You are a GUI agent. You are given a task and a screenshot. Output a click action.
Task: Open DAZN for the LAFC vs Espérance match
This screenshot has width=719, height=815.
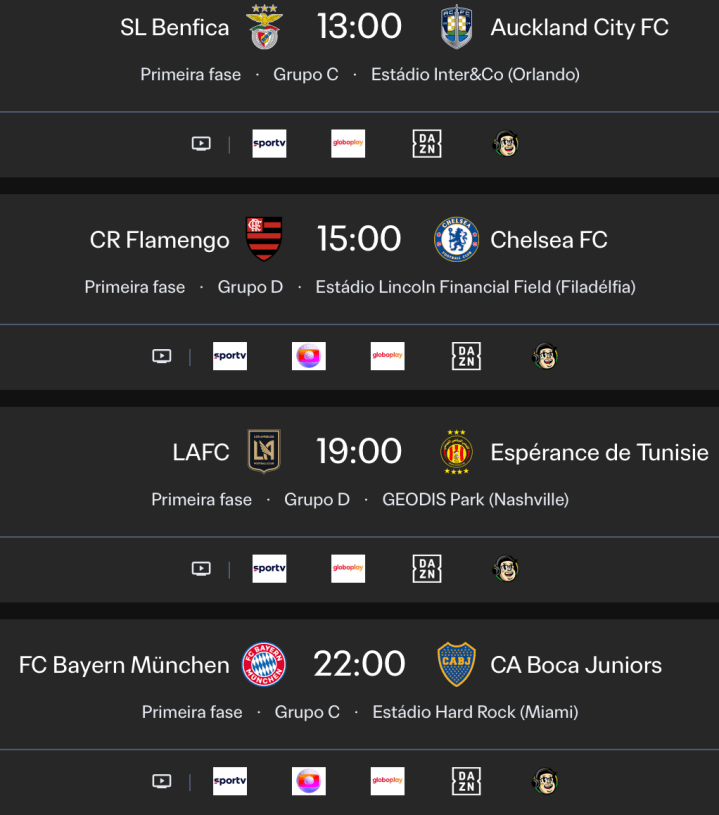(427, 569)
